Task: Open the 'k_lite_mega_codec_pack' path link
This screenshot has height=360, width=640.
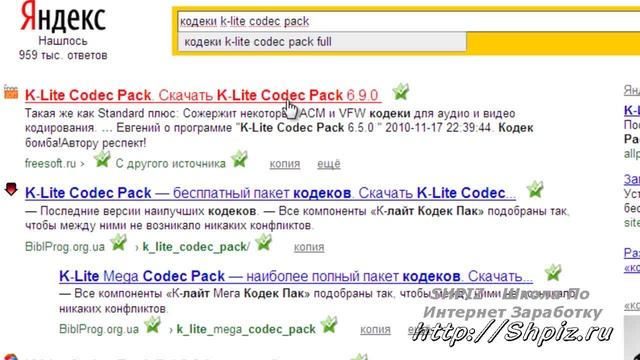Action: click(x=246, y=329)
